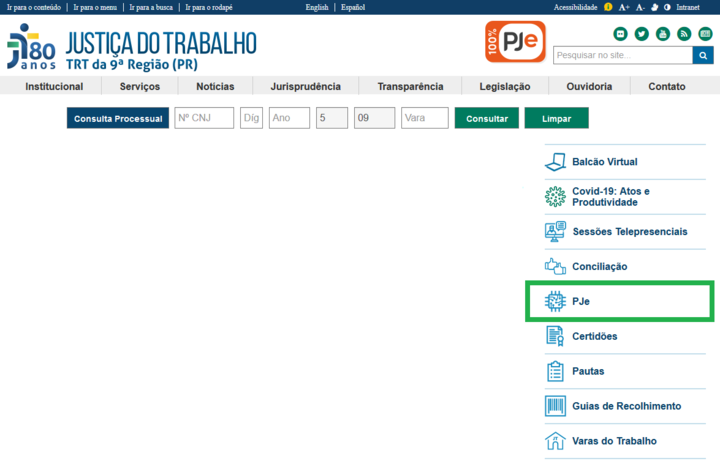Open the Pautas clipboard icon
The width and height of the screenshot is (720, 472).
(555, 371)
